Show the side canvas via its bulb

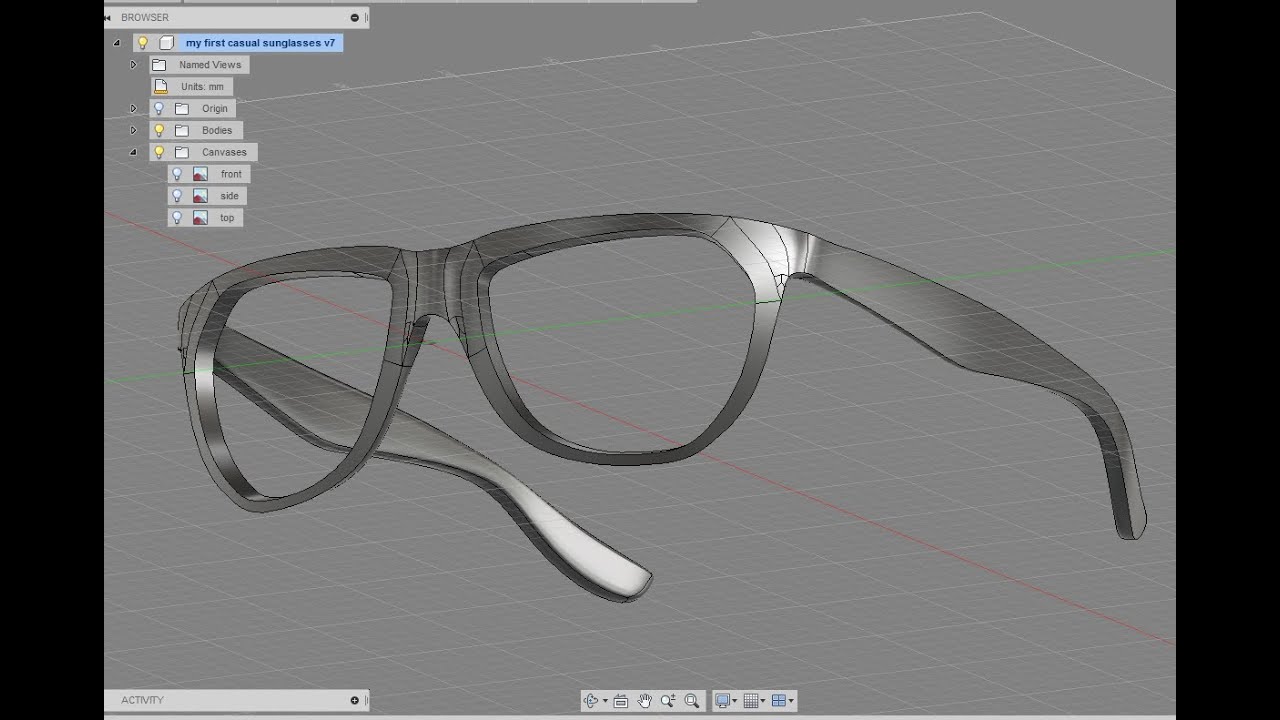click(177, 196)
